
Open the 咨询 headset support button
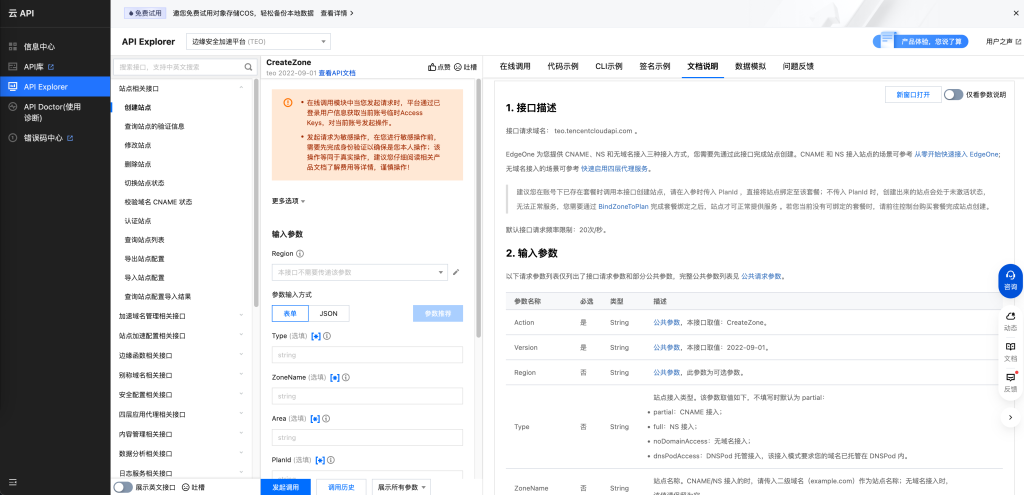[1010, 280]
